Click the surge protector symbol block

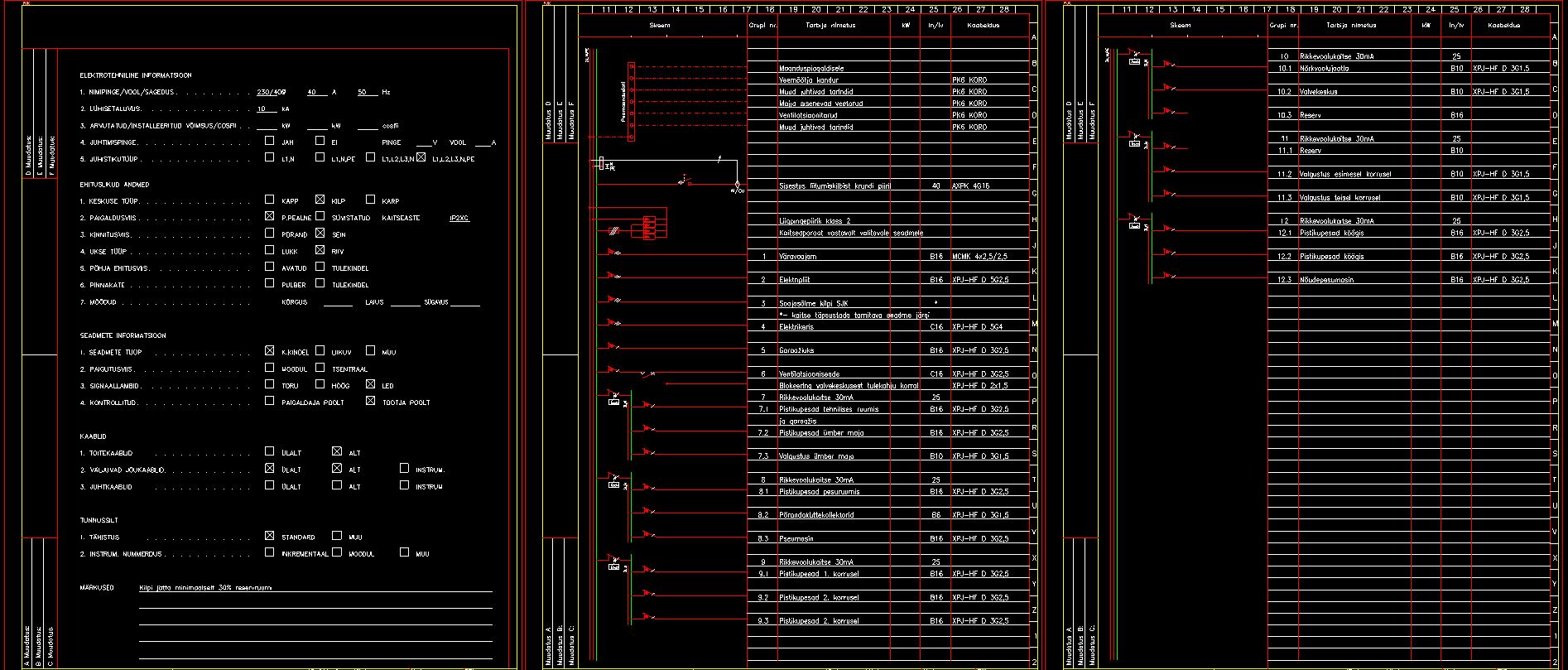pos(649,227)
